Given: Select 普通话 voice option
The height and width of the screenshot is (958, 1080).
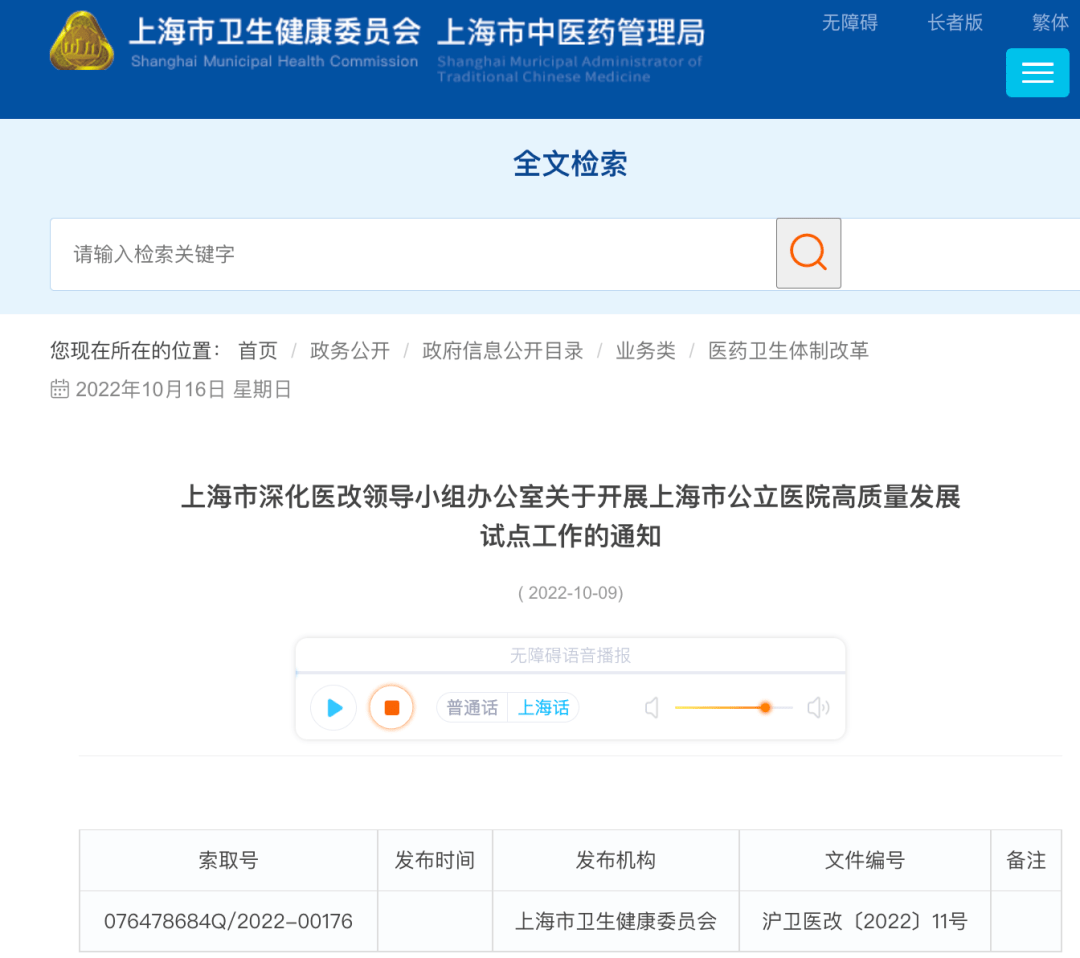Looking at the screenshot, I should coord(472,707).
